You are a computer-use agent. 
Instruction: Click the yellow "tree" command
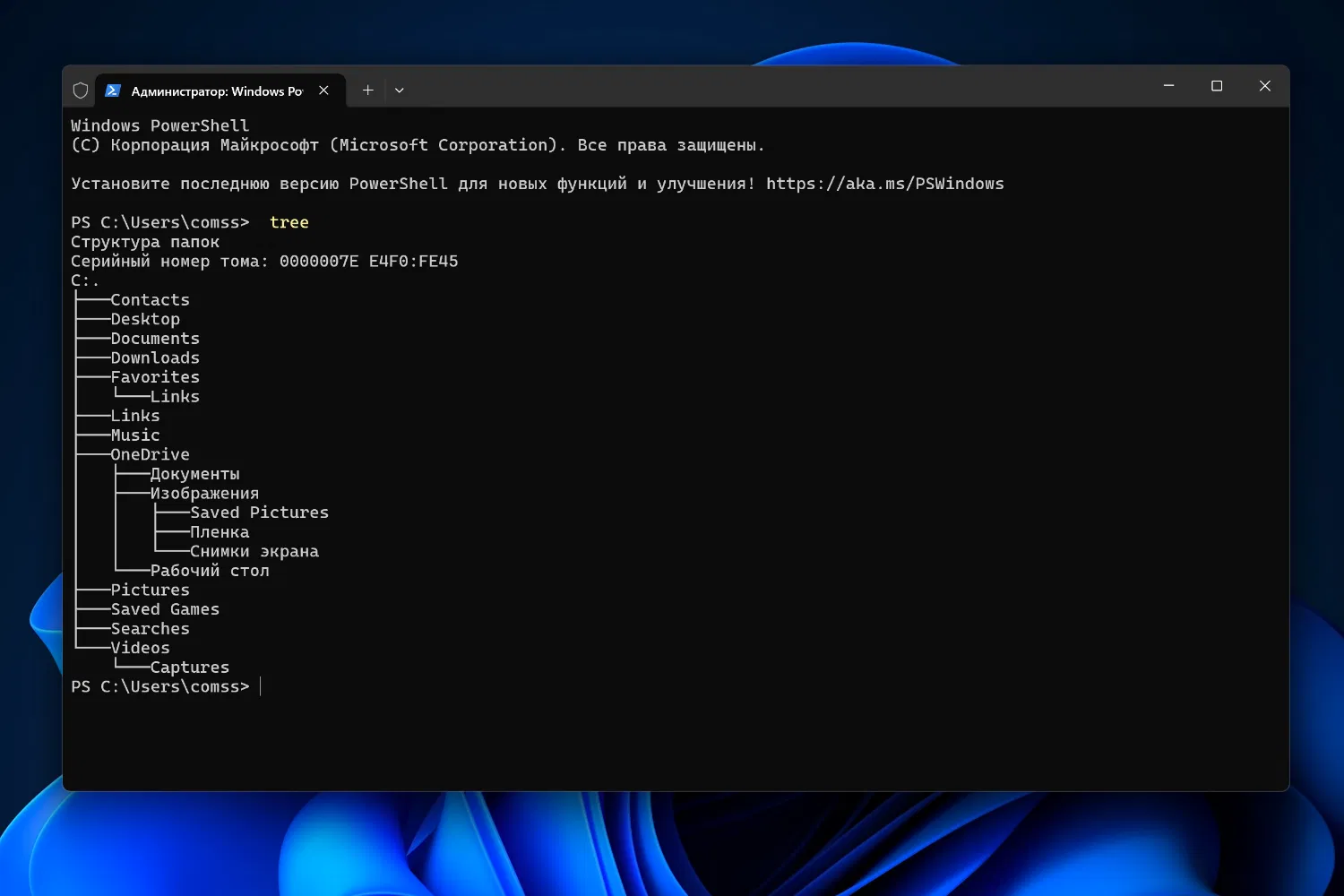pos(289,222)
